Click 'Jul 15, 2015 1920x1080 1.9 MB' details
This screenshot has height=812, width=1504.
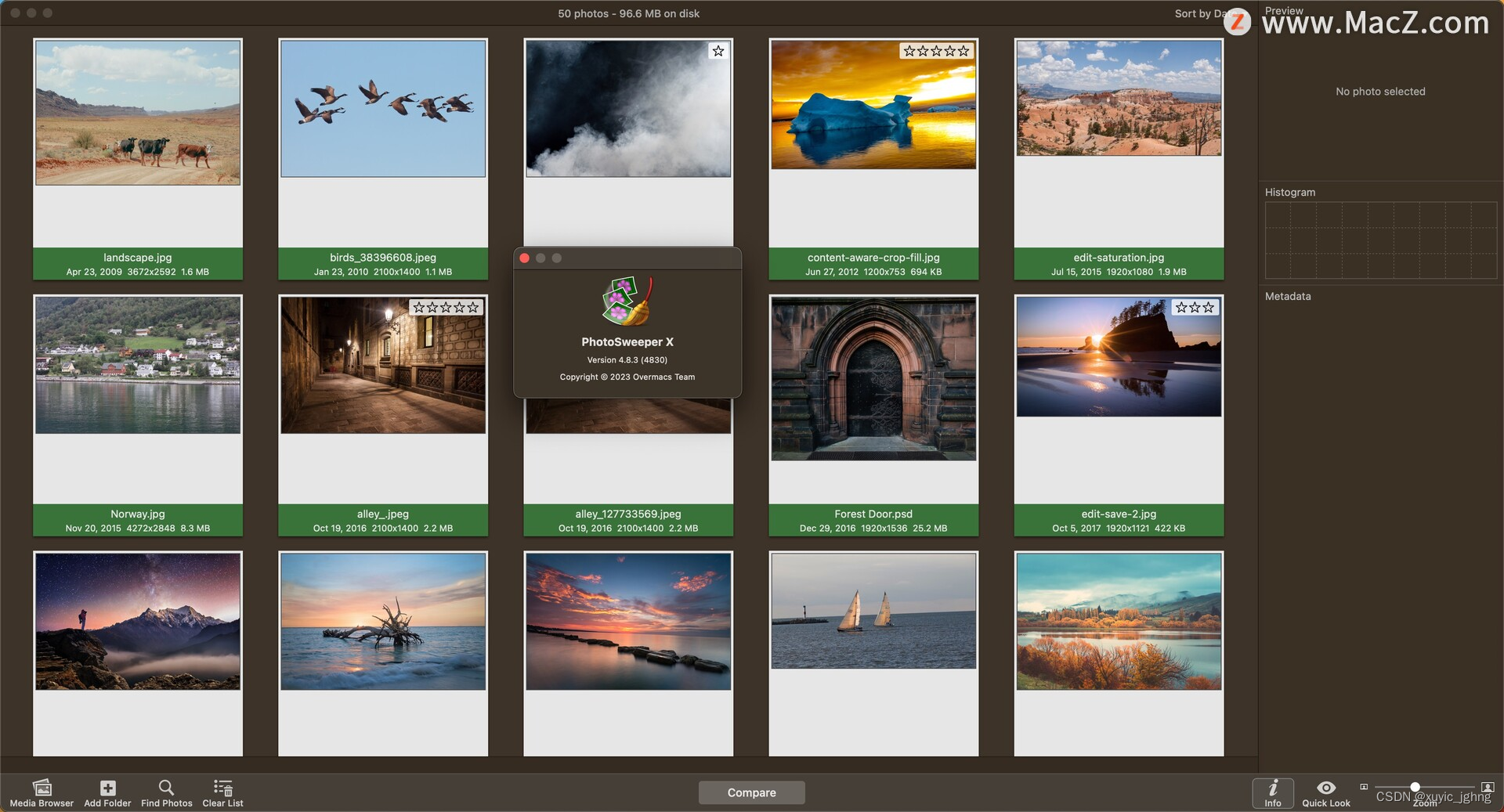pyautogui.click(x=1119, y=272)
